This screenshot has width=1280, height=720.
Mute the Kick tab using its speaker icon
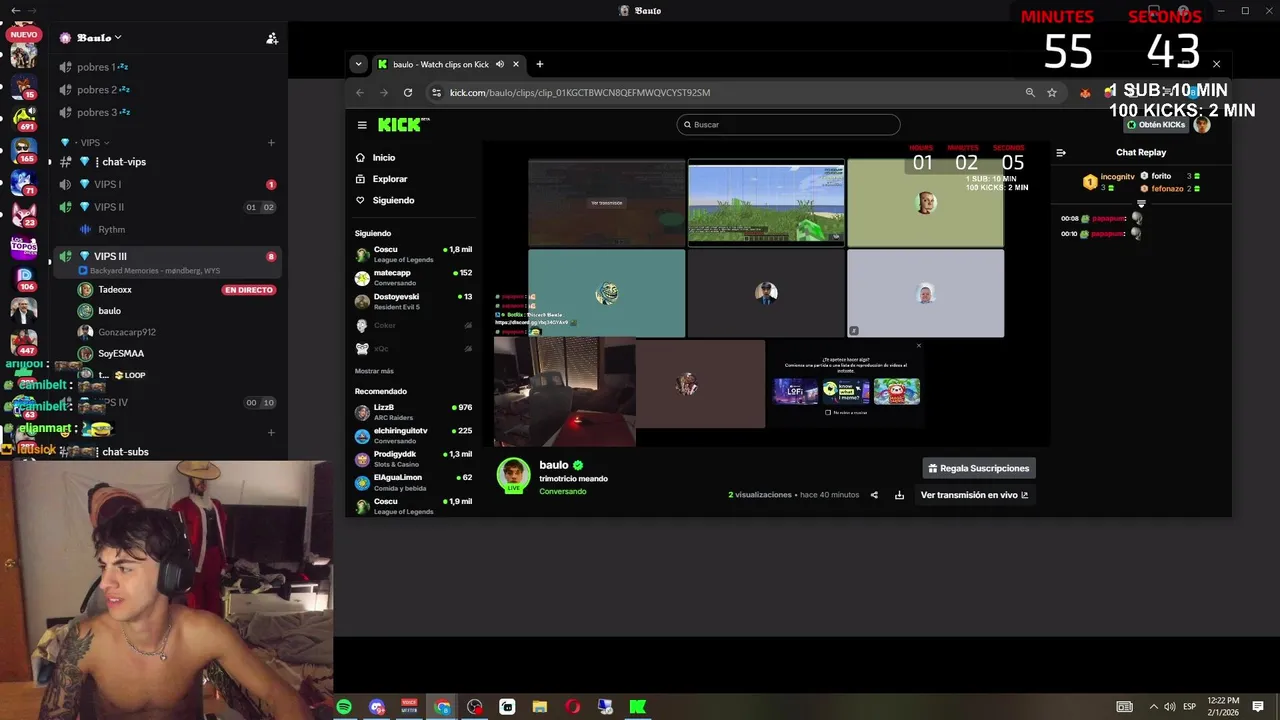[x=500, y=64]
